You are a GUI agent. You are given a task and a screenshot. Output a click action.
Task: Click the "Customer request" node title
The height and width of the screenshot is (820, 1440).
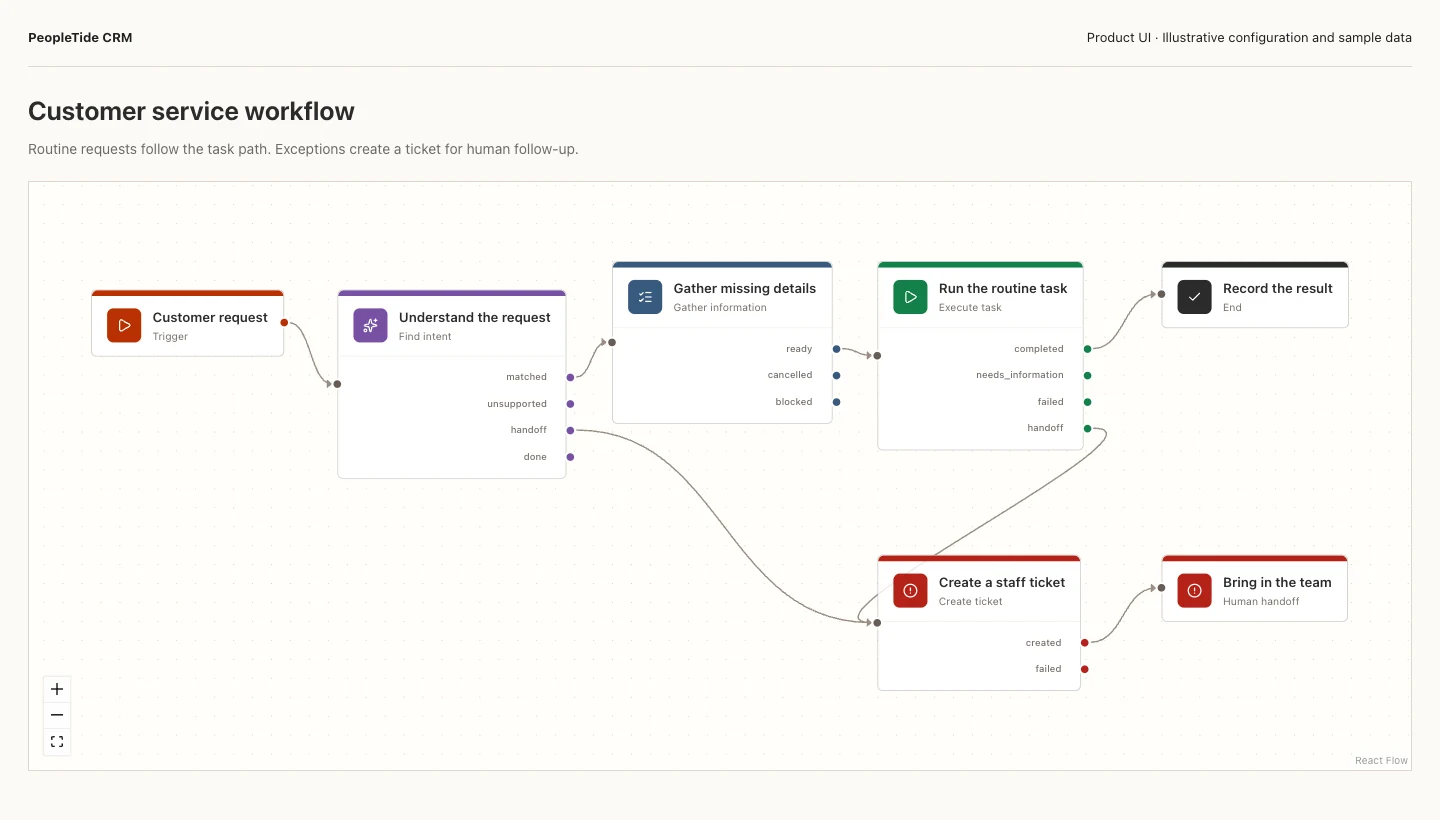(210, 317)
